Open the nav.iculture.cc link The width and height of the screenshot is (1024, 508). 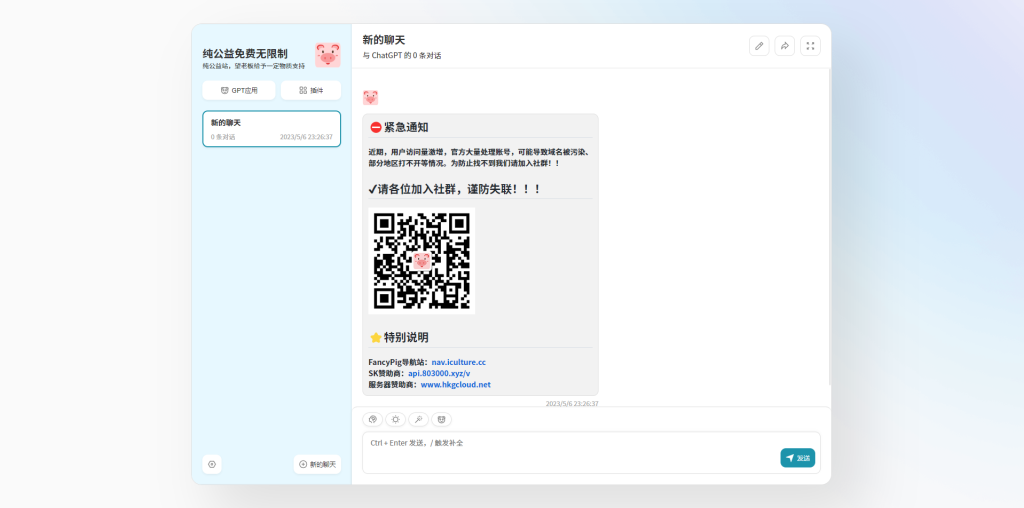(458, 362)
